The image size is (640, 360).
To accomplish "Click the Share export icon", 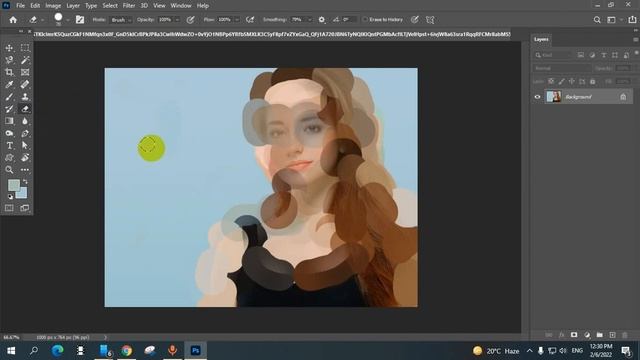I will coord(632,20).
